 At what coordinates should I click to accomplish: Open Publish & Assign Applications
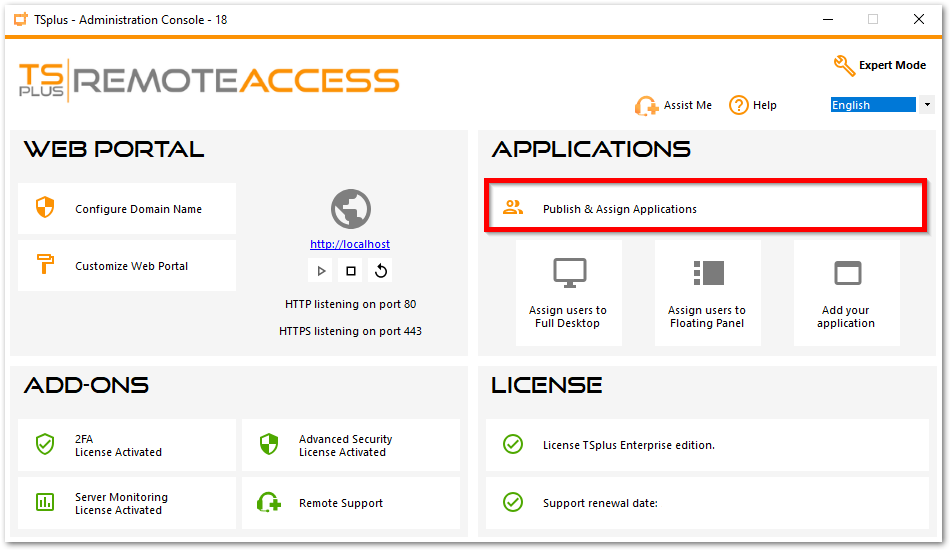pos(704,209)
